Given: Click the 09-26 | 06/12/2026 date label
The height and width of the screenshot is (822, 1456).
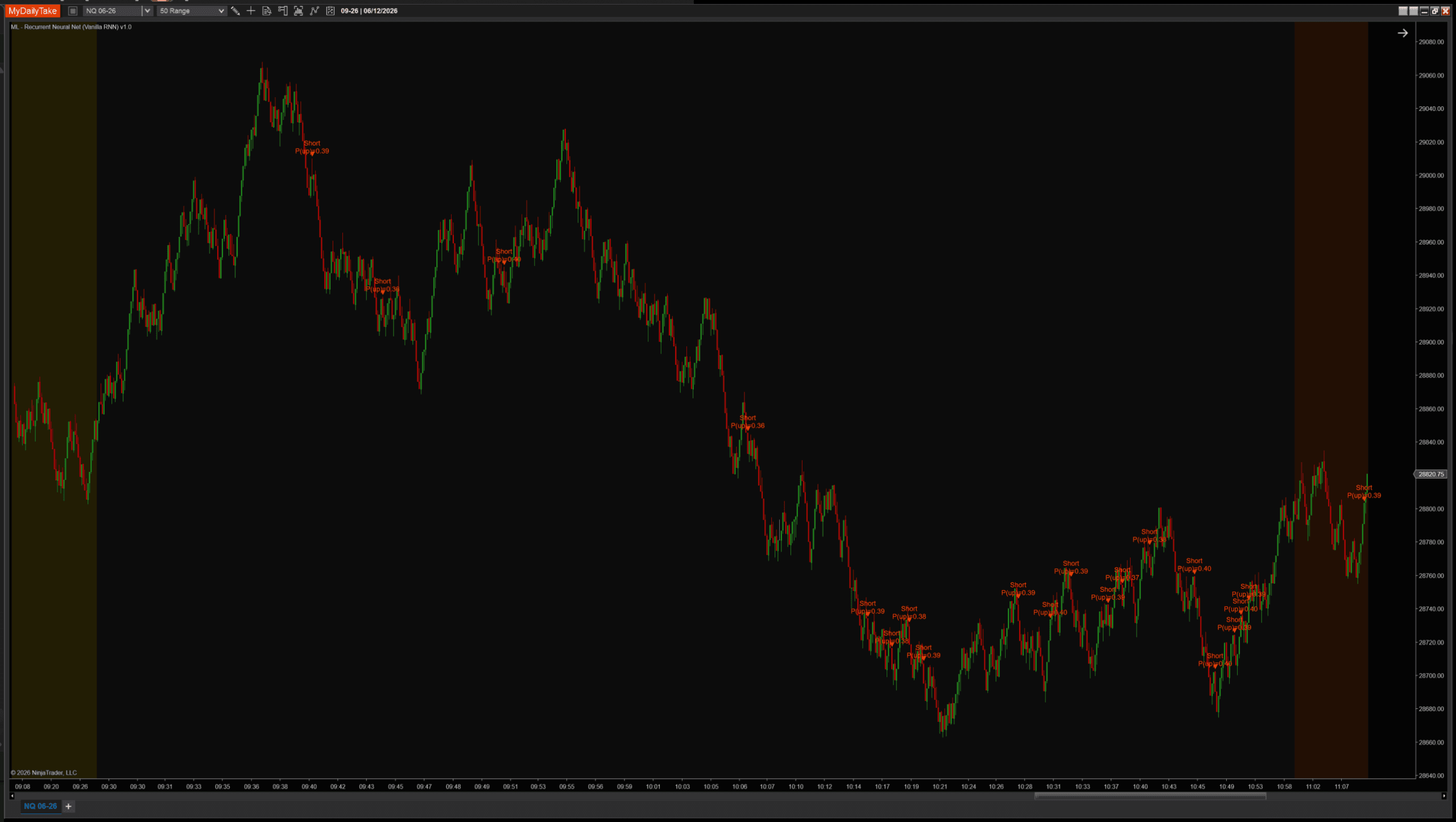Looking at the screenshot, I should 369,11.
